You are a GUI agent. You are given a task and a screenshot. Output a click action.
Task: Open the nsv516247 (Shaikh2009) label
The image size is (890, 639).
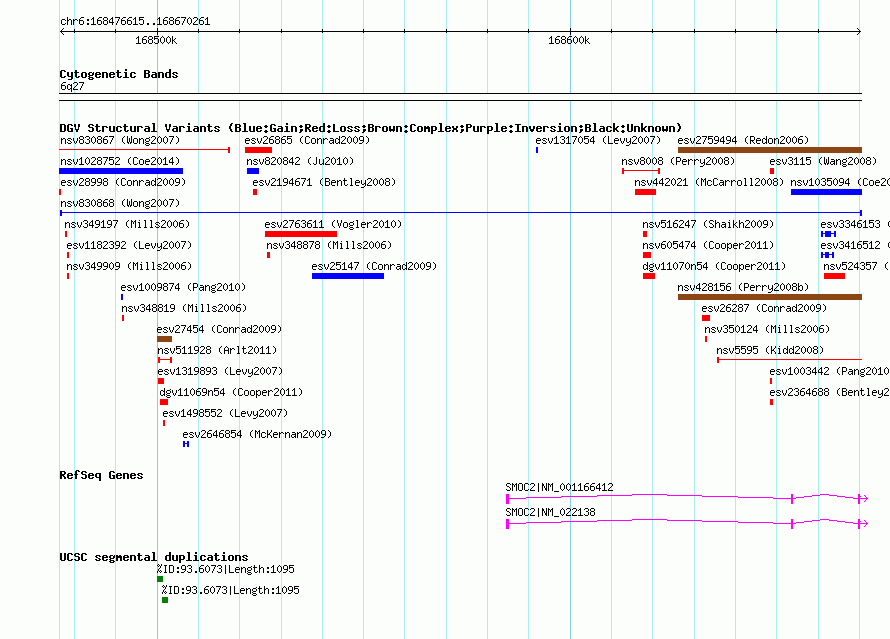click(x=708, y=224)
